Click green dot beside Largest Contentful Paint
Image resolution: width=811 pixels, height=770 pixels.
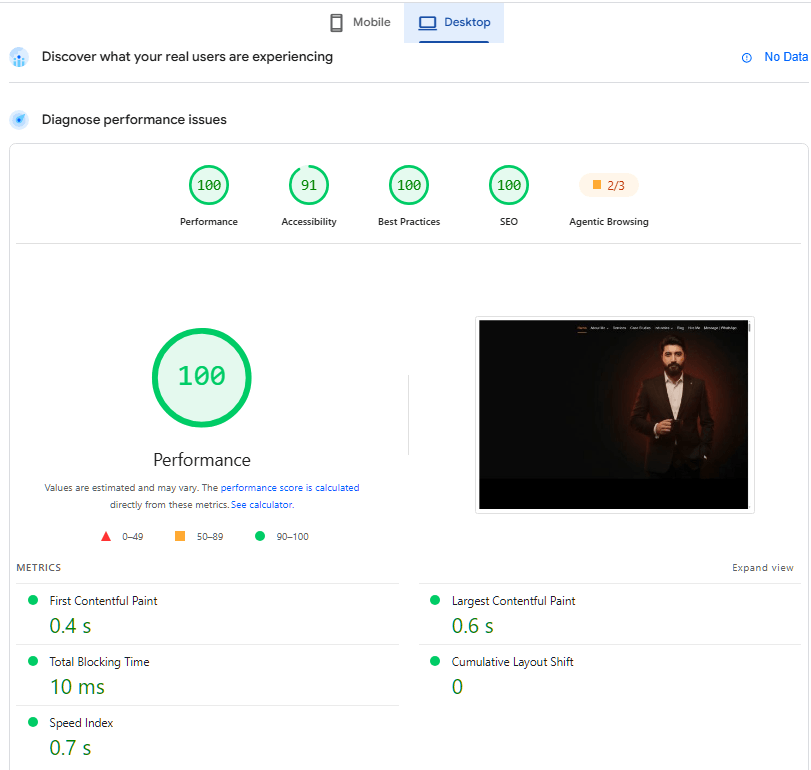point(435,600)
